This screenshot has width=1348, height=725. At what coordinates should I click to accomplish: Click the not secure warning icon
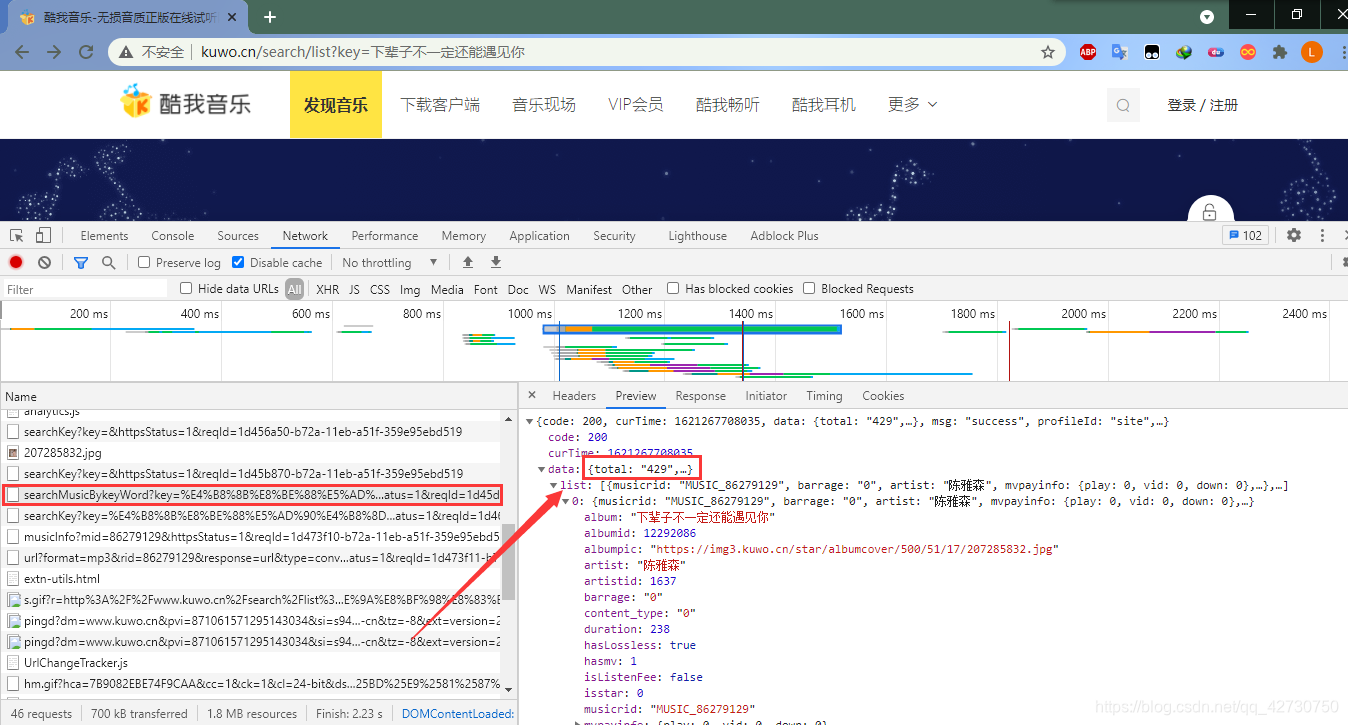coord(126,52)
